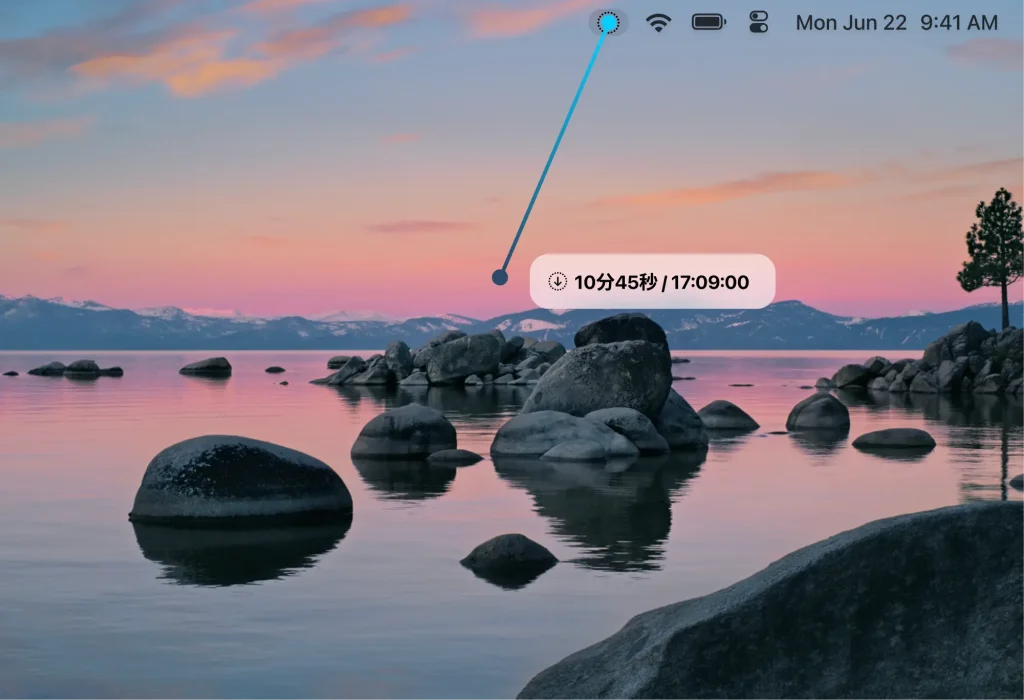Click the dark blue handle at the line's end
1024x700 pixels.
tap(500, 277)
